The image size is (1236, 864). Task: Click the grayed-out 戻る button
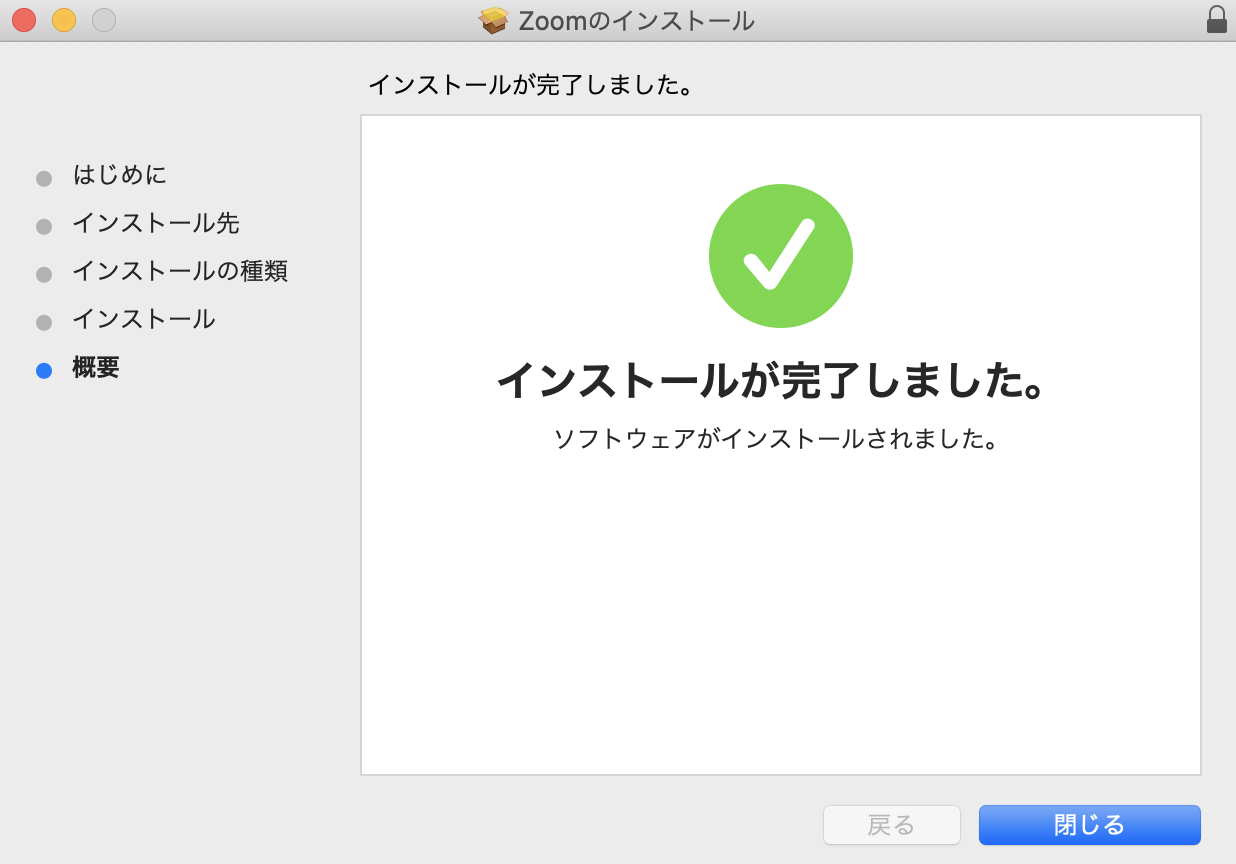coord(891,825)
